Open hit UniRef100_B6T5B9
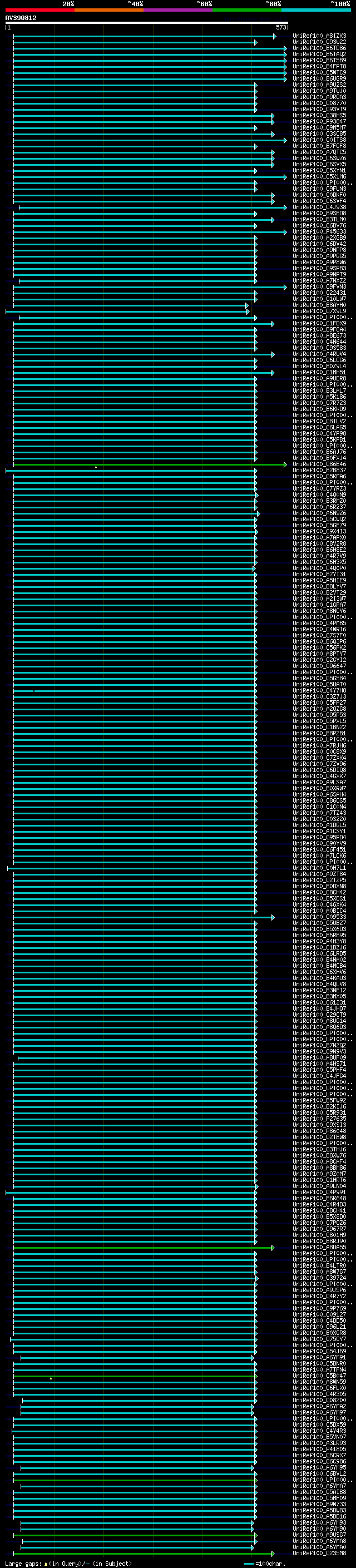Viewport: 356px width, 1568px height. [x=319, y=61]
